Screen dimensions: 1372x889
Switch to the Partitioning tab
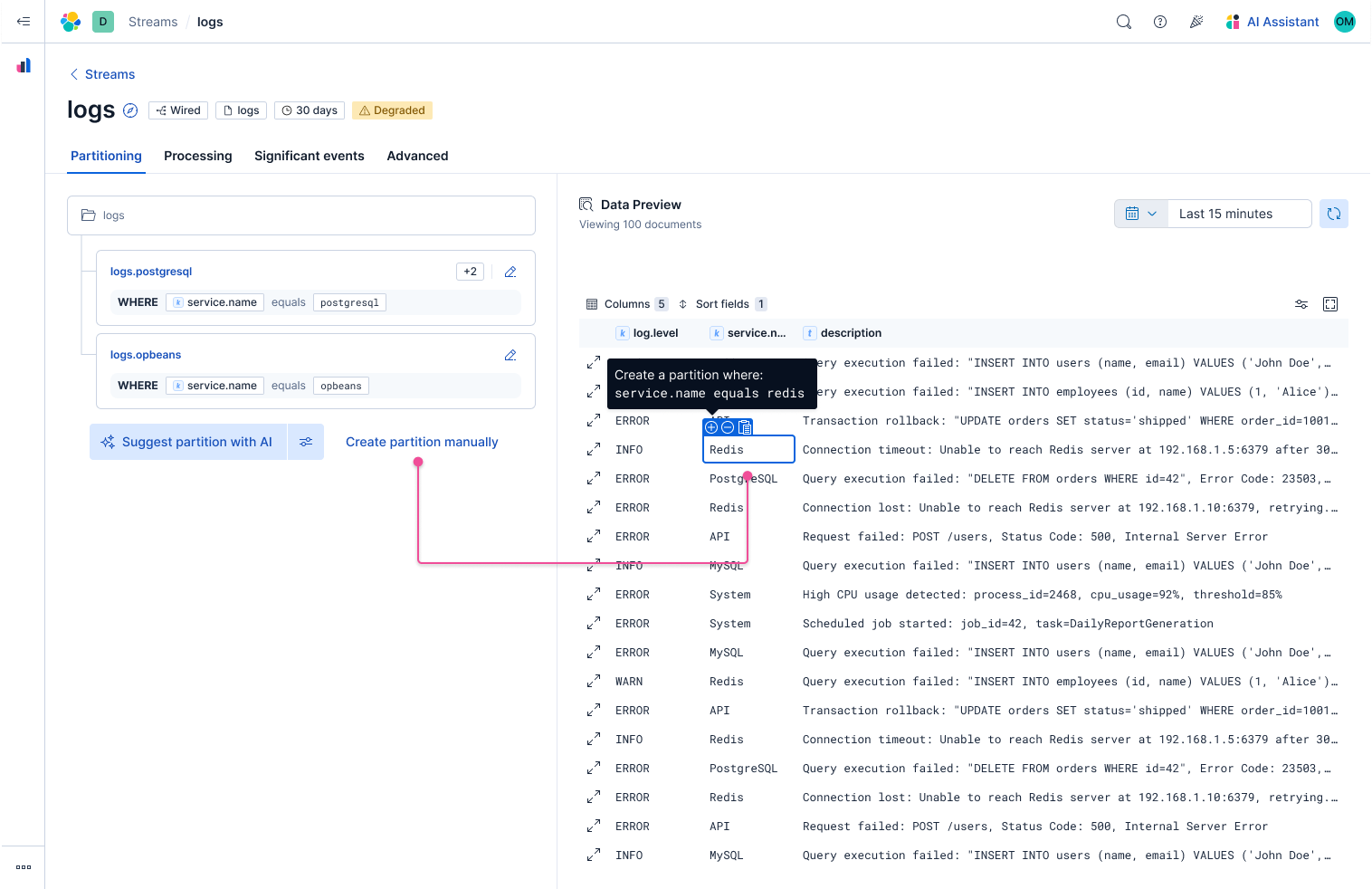(x=106, y=156)
